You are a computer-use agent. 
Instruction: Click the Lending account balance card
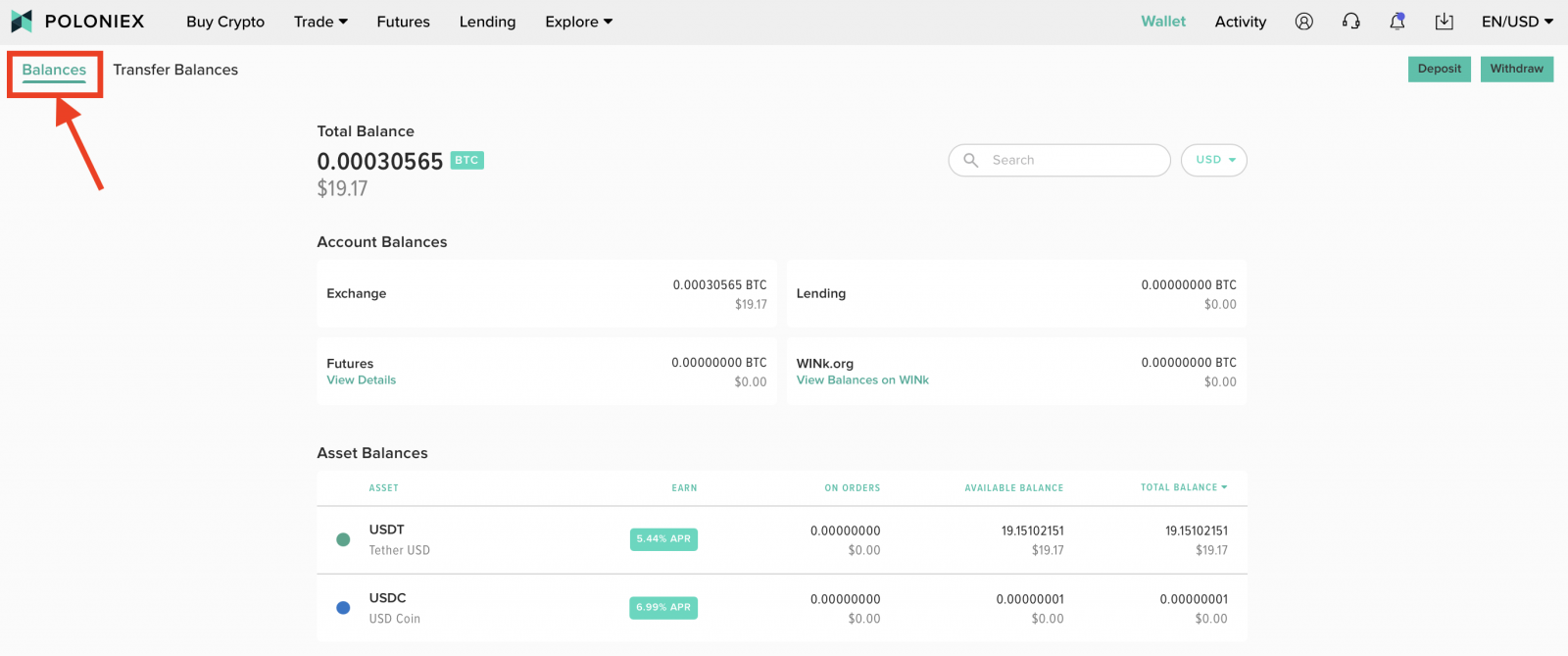pos(1016,293)
